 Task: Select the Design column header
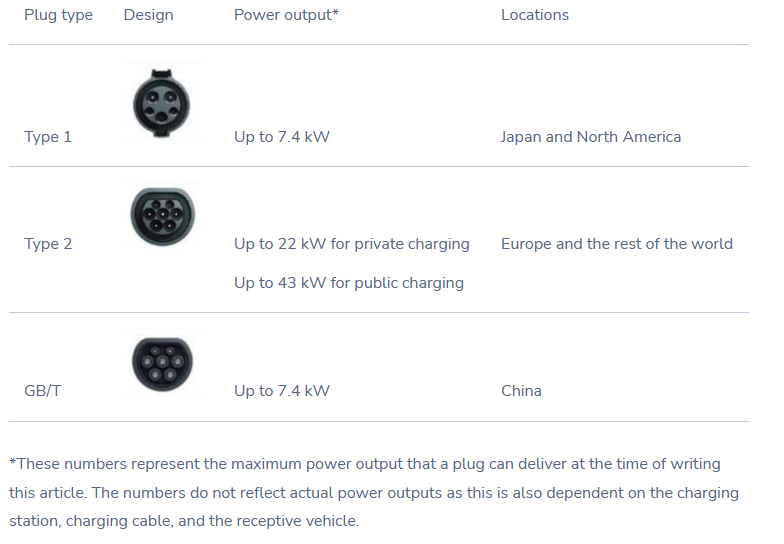(x=148, y=15)
